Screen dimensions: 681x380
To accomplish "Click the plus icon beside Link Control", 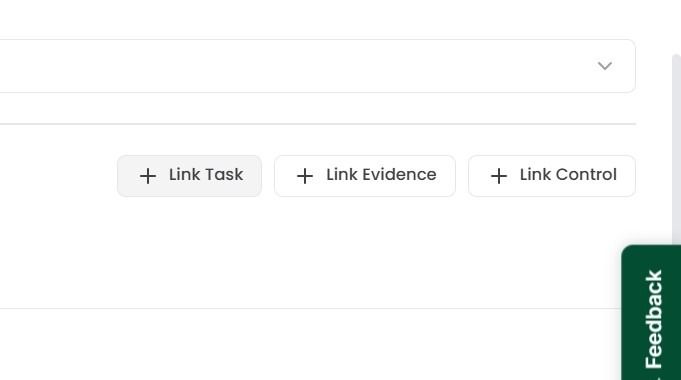I will 499,176.
